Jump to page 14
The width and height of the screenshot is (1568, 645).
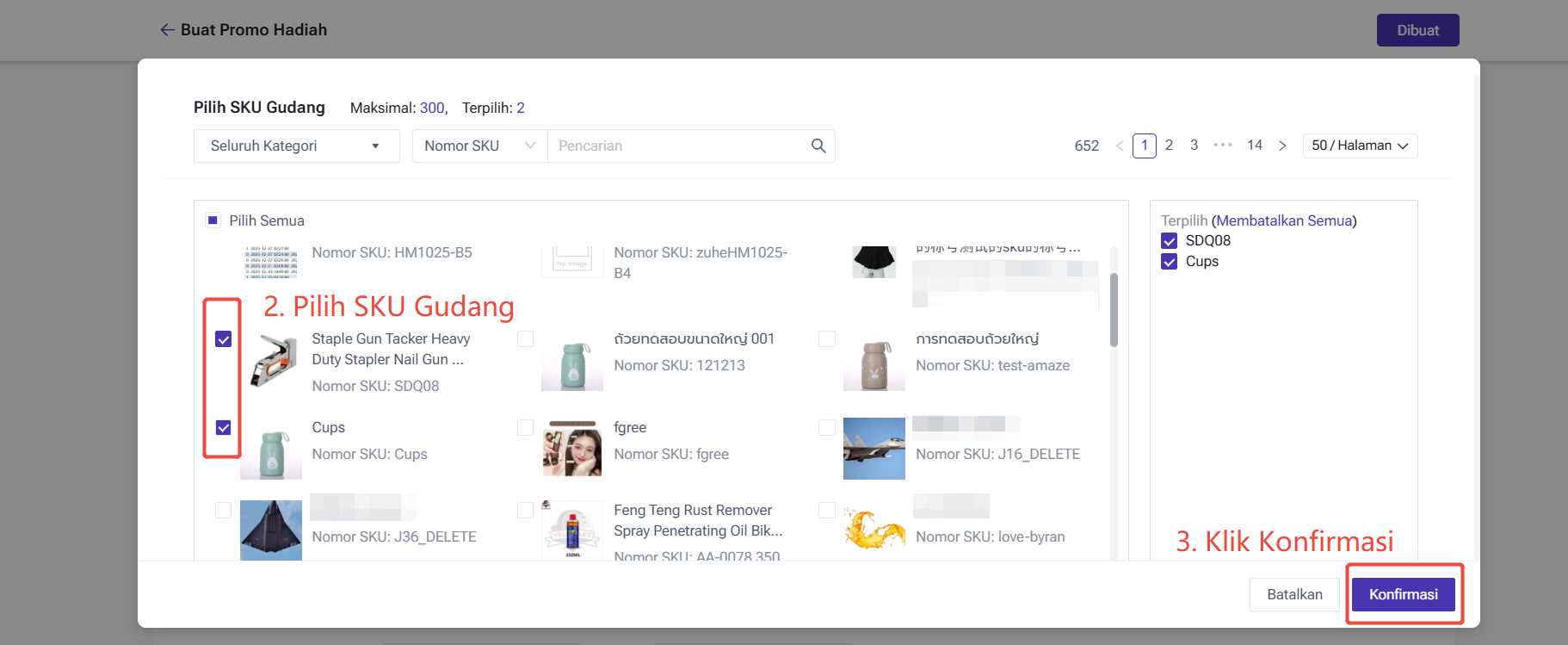tap(1254, 146)
